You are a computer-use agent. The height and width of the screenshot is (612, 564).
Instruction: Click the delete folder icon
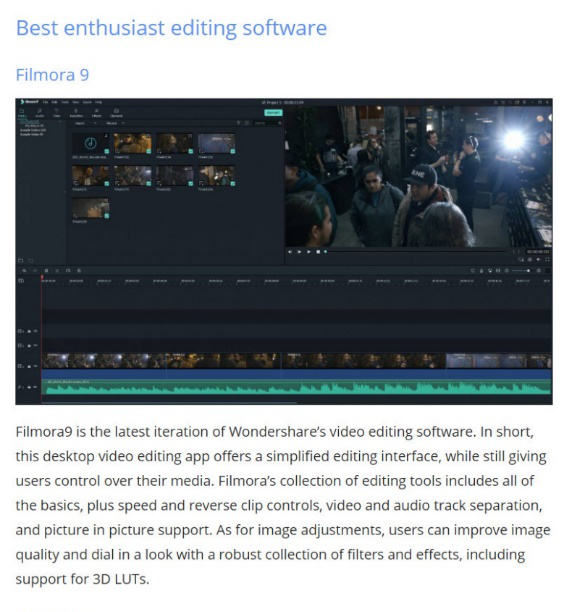(30, 260)
